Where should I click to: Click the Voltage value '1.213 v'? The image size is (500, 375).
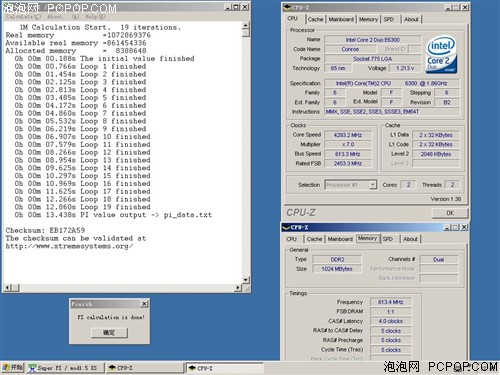(x=405, y=68)
